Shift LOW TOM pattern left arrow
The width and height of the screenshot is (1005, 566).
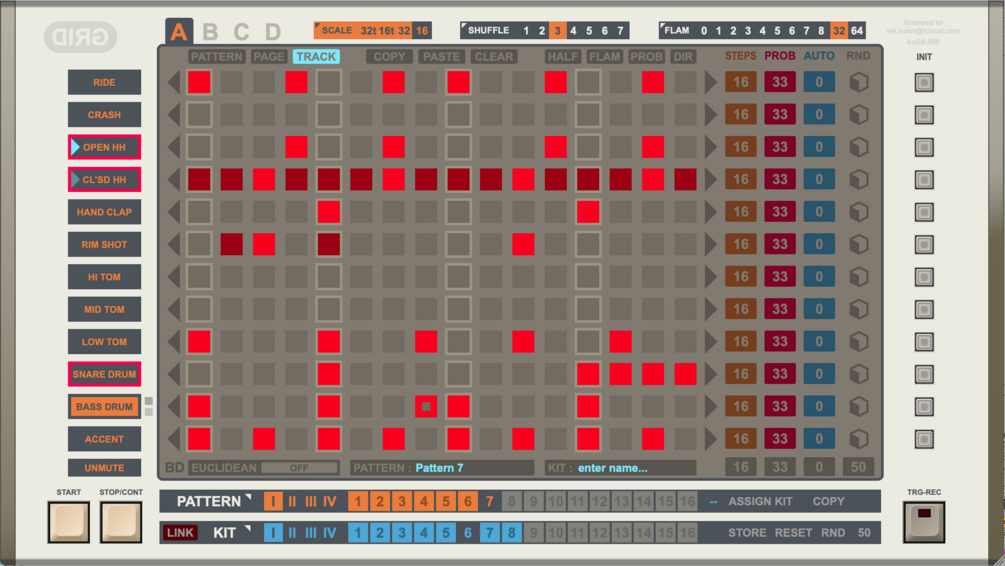pos(174,342)
